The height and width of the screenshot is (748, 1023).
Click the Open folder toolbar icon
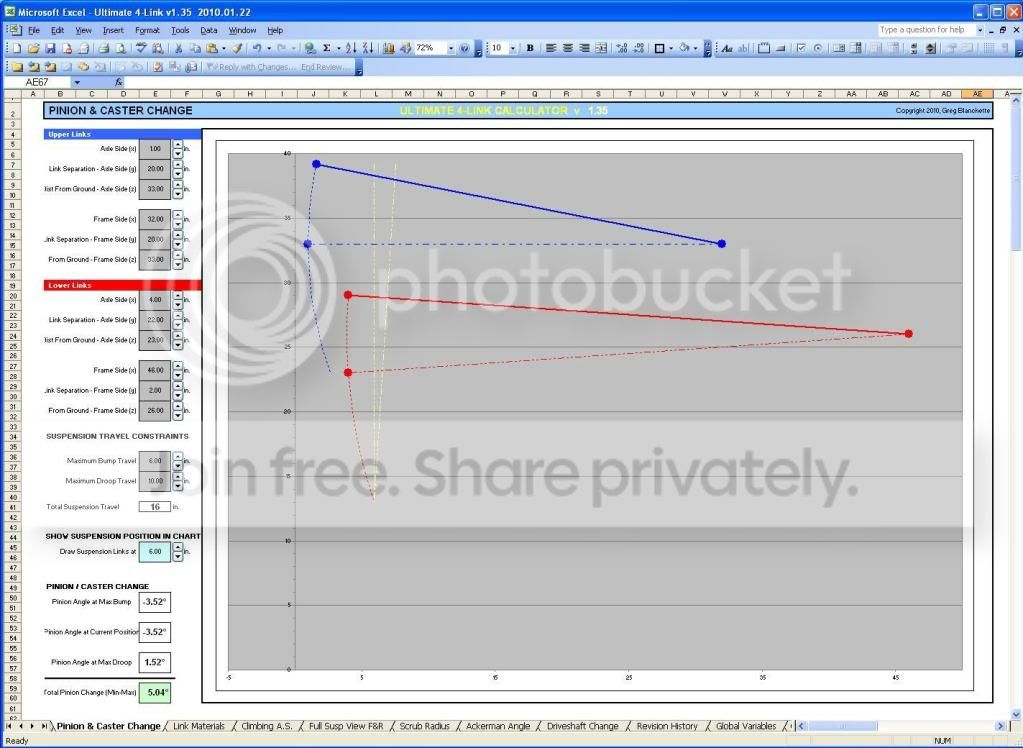coord(34,48)
